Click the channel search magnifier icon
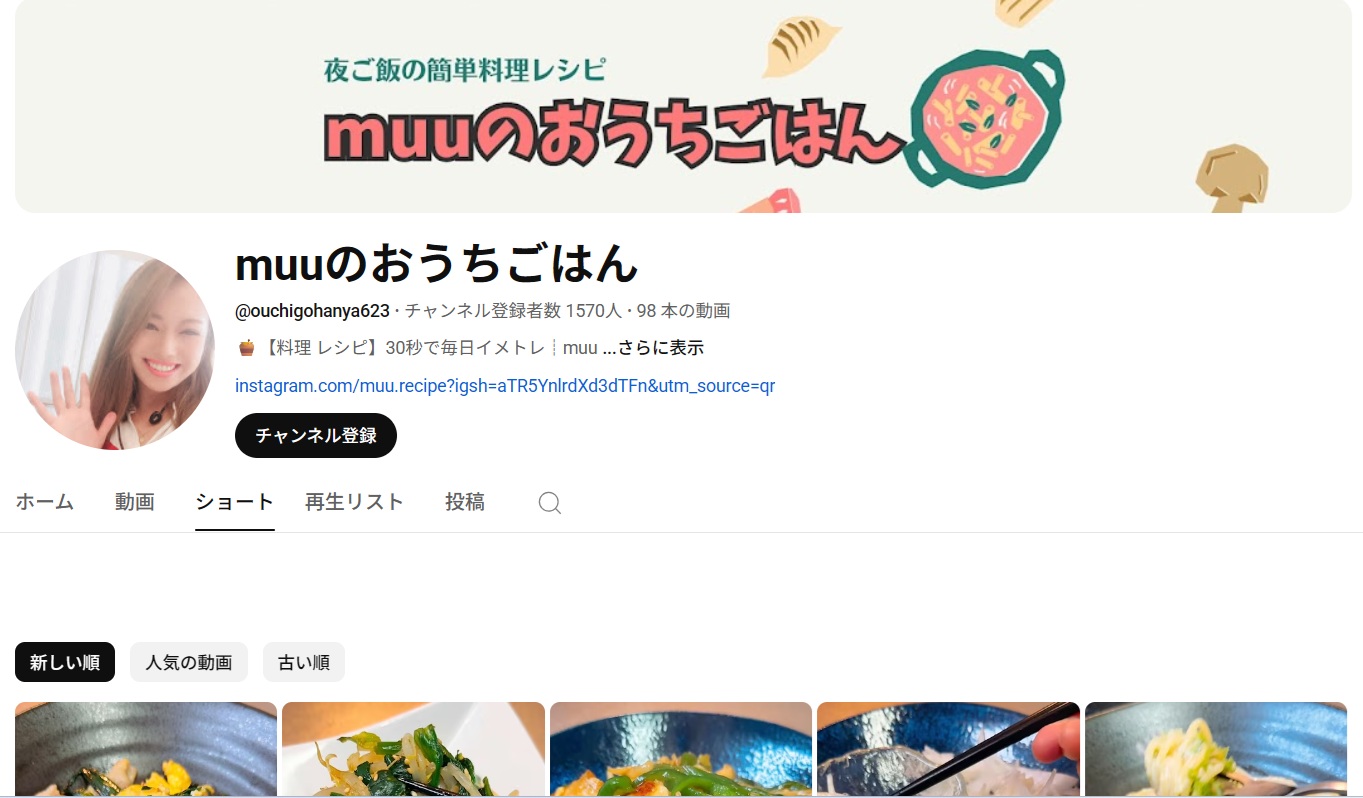The image size is (1363, 798). click(549, 502)
